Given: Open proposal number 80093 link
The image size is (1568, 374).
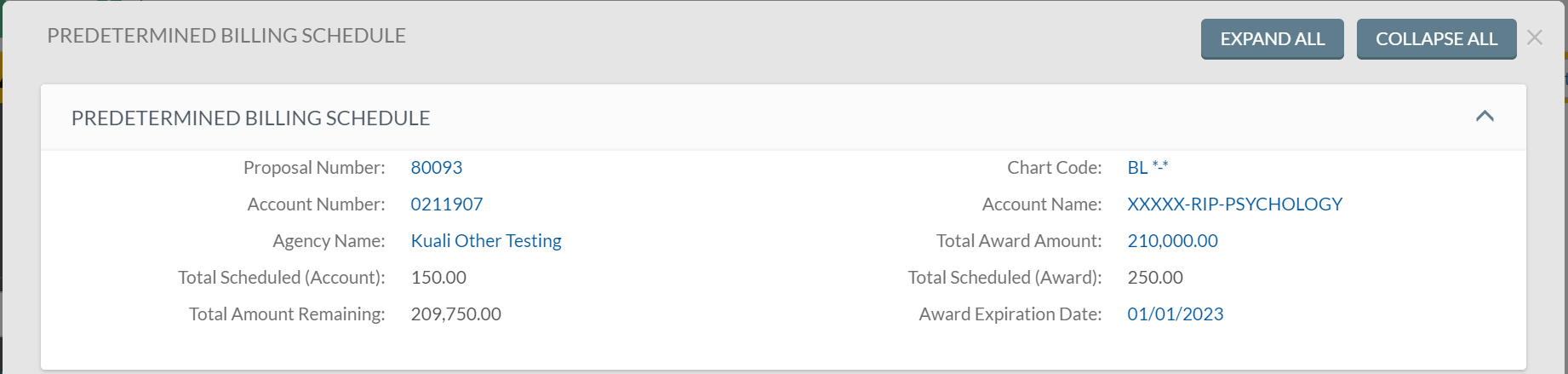Looking at the screenshot, I should 437,168.
